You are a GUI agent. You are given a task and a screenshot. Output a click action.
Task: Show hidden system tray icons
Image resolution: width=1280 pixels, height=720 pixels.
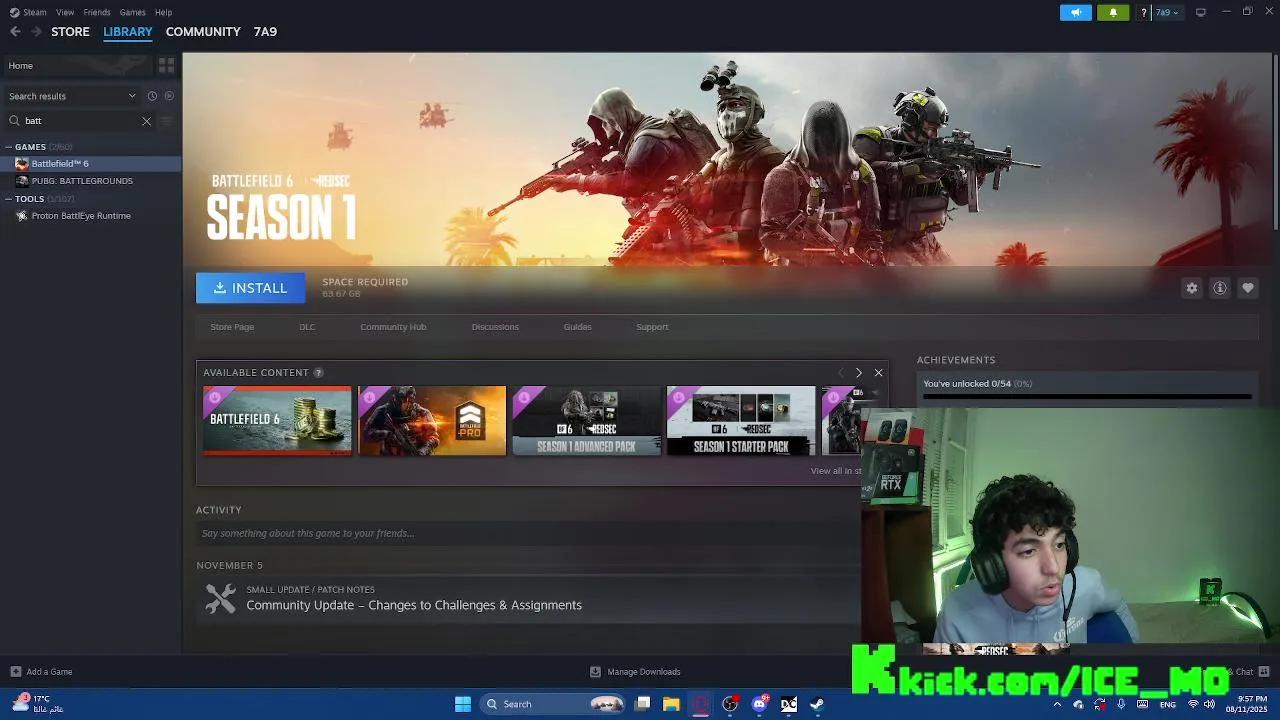click(1057, 704)
